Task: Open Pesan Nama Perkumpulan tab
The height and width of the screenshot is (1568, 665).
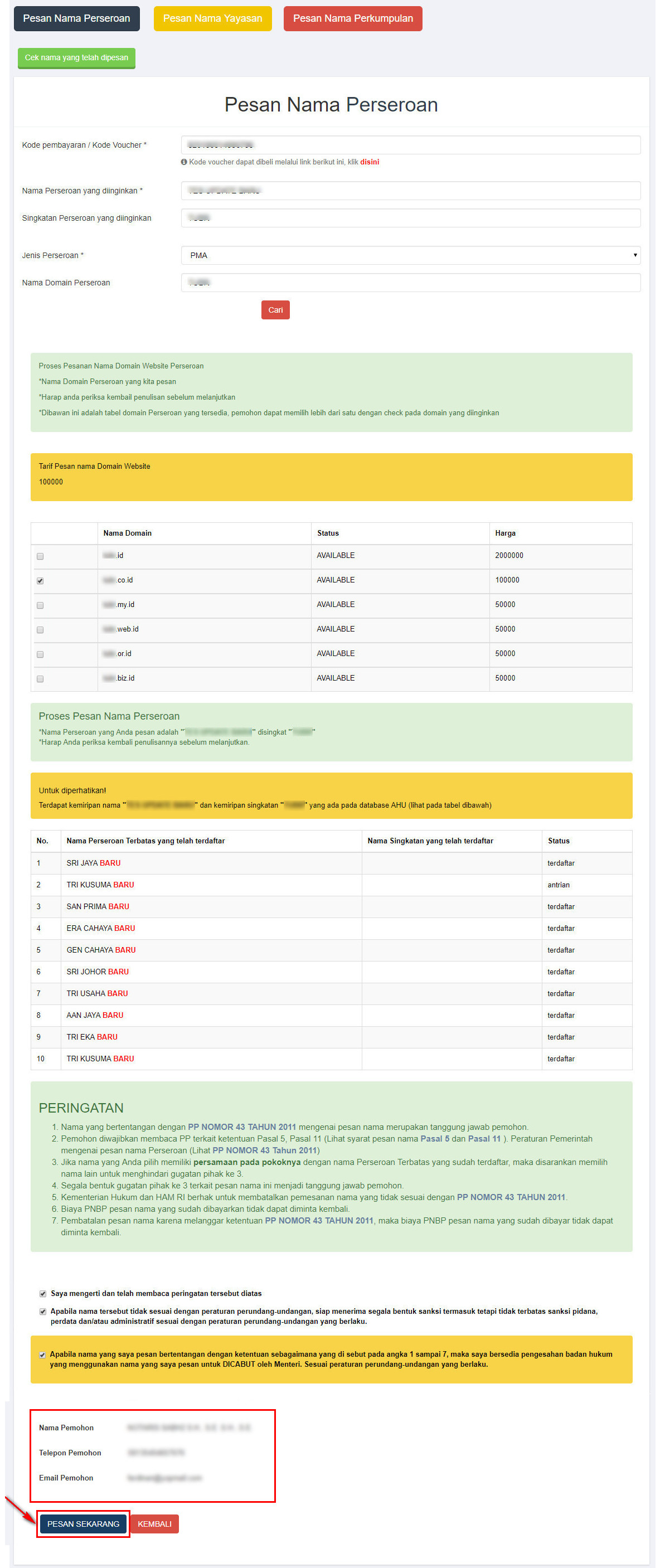Action: pos(353,18)
